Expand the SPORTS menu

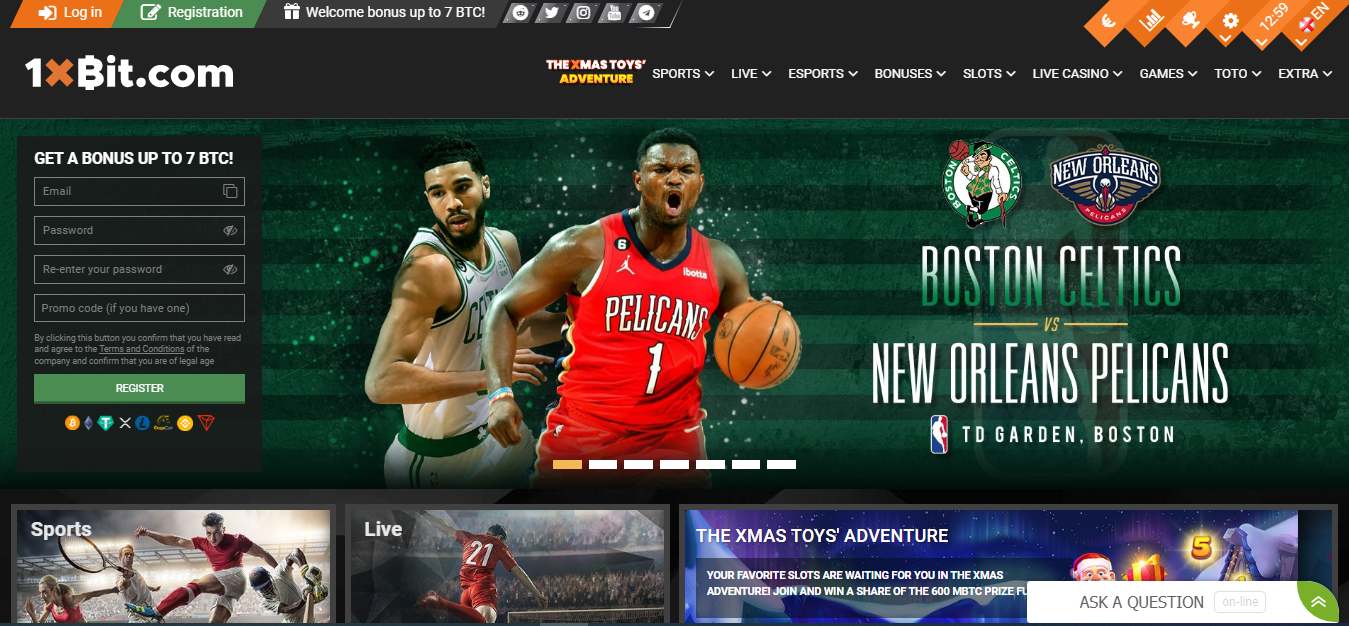683,73
